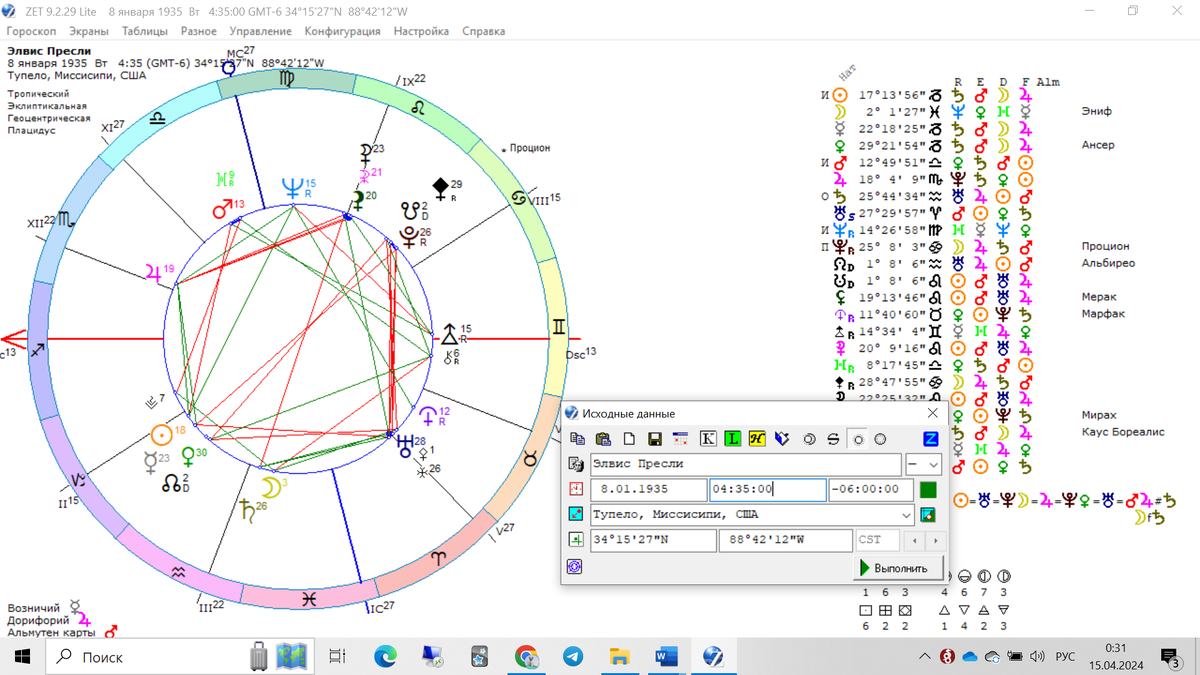This screenshot has width=1200, height=675.
Task: Click the Выполнить button
Action: click(x=897, y=568)
